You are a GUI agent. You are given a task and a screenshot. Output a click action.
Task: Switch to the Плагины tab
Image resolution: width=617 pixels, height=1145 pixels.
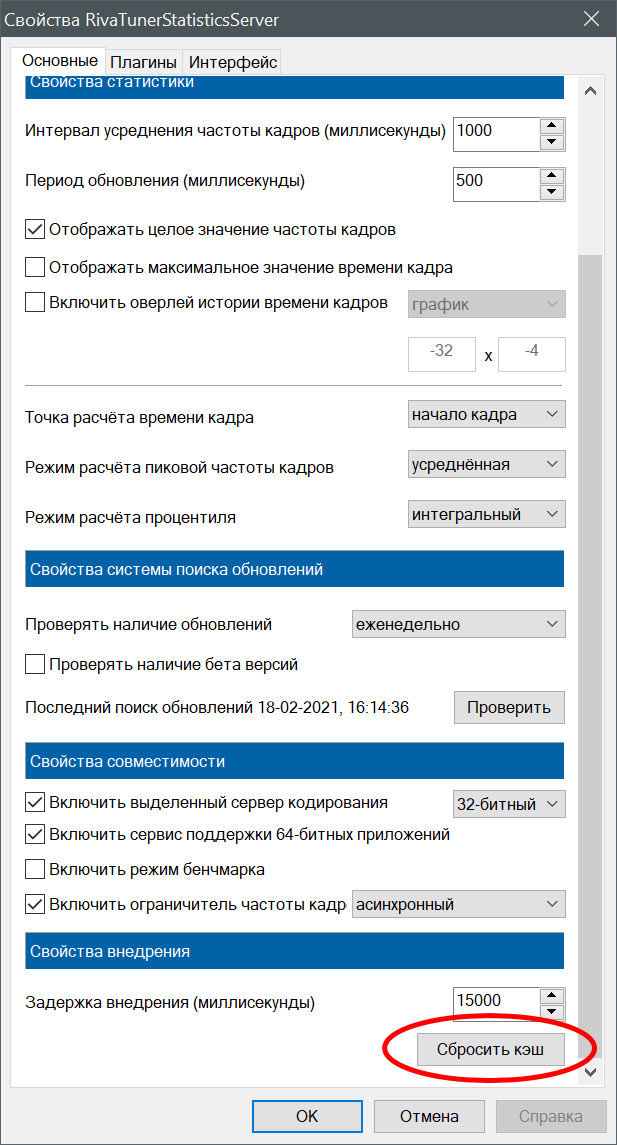click(143, 62)
